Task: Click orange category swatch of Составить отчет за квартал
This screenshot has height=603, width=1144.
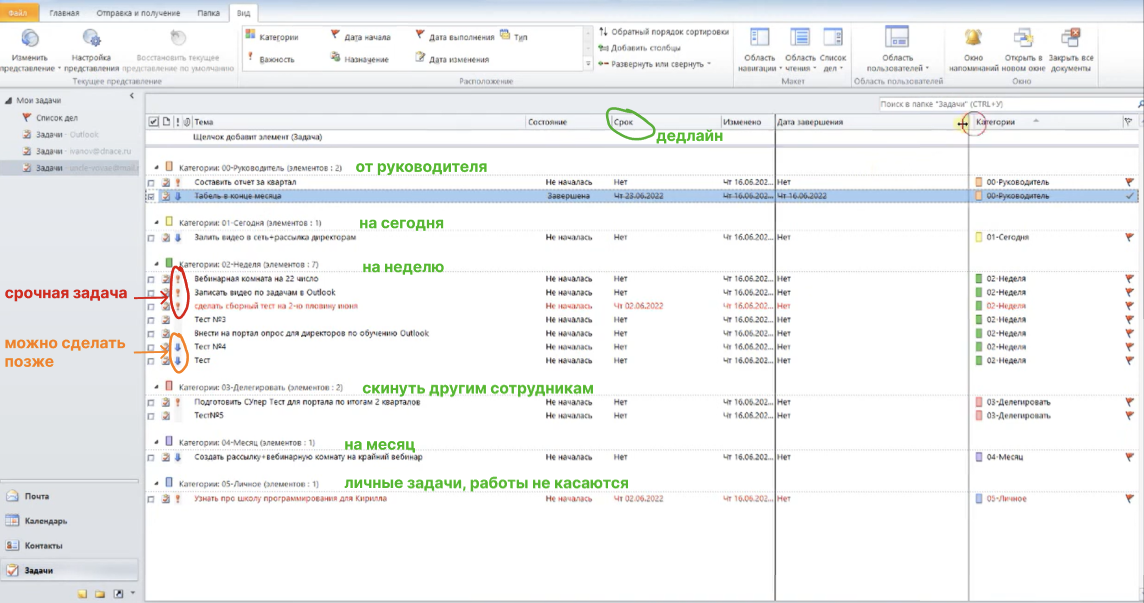Action: pos(979,182)
